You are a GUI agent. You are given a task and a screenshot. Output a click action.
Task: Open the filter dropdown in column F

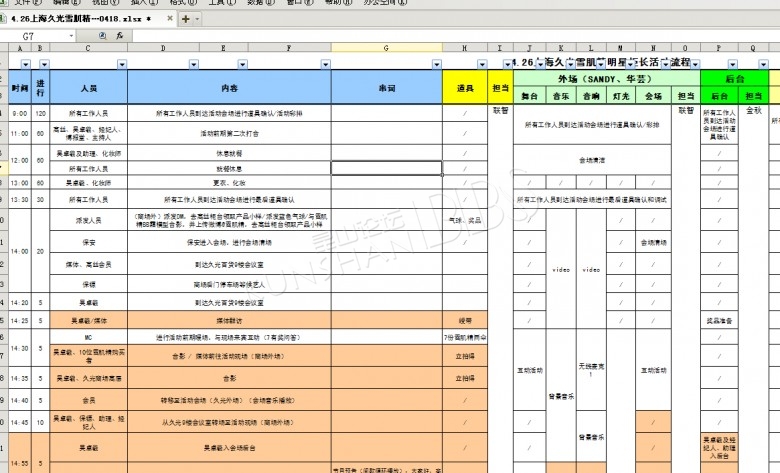pyautogui.click(x=325, y=64)
